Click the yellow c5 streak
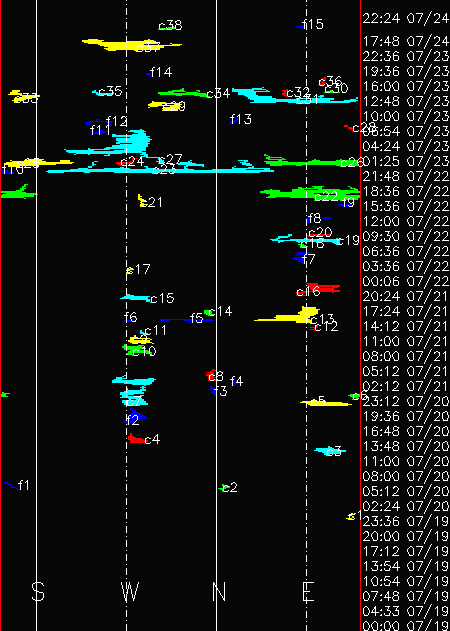This screenshot has width=450, height=631. click(x=326, y=403)
